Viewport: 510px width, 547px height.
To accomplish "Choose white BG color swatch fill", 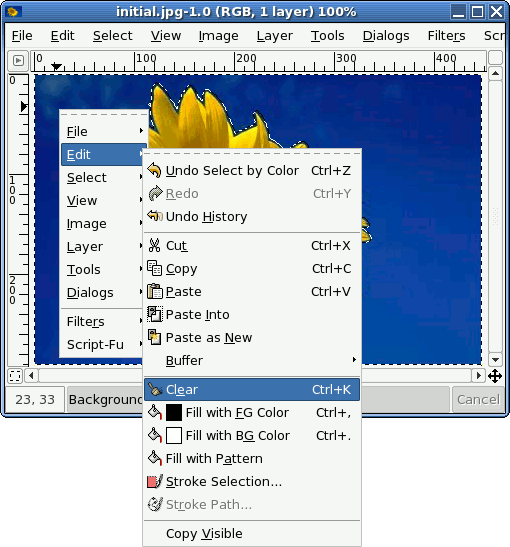I will 174,435.
